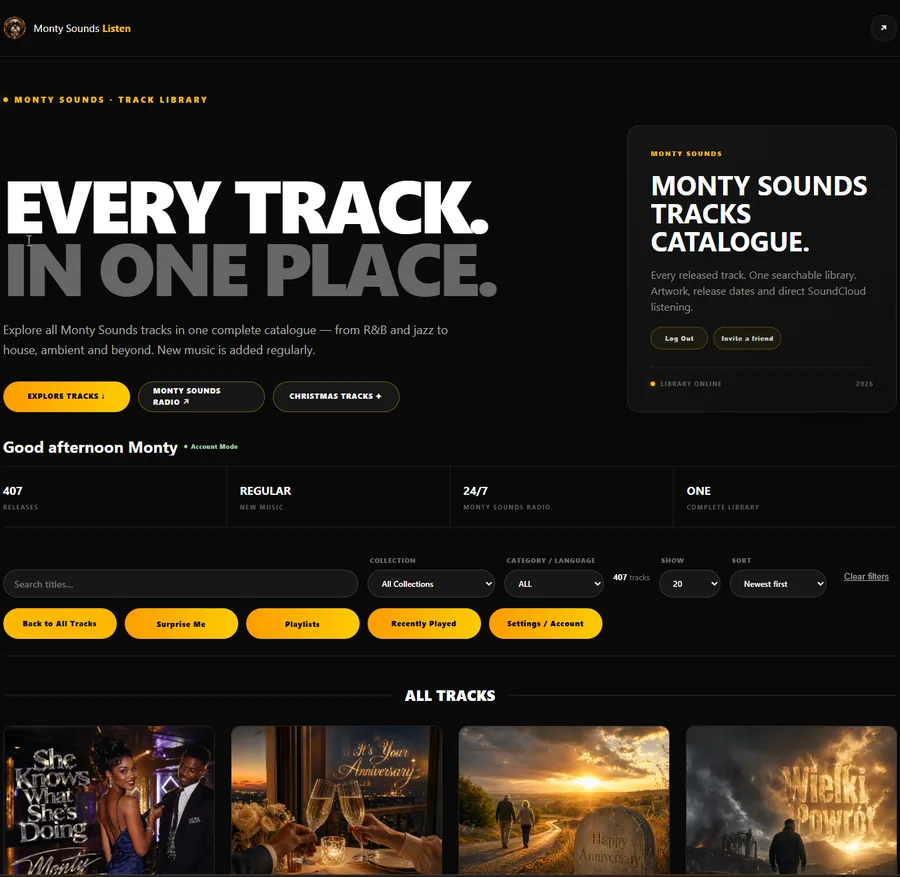This screenshot has height=877, width=900.
Task: Open Settings / Account
Action: tap(545, 624)
